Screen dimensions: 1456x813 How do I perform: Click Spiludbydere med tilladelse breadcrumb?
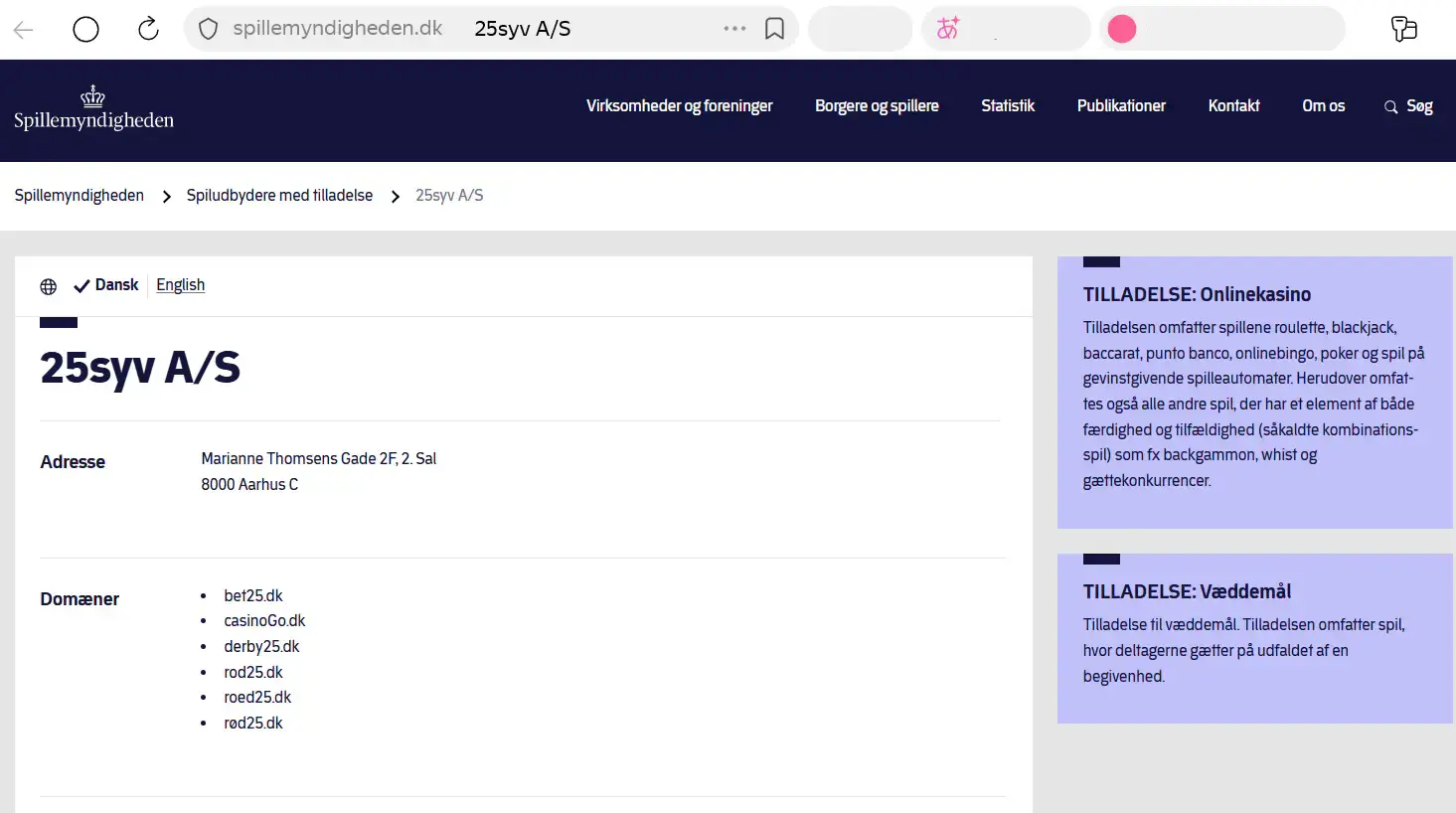click(x=279, y=196)
